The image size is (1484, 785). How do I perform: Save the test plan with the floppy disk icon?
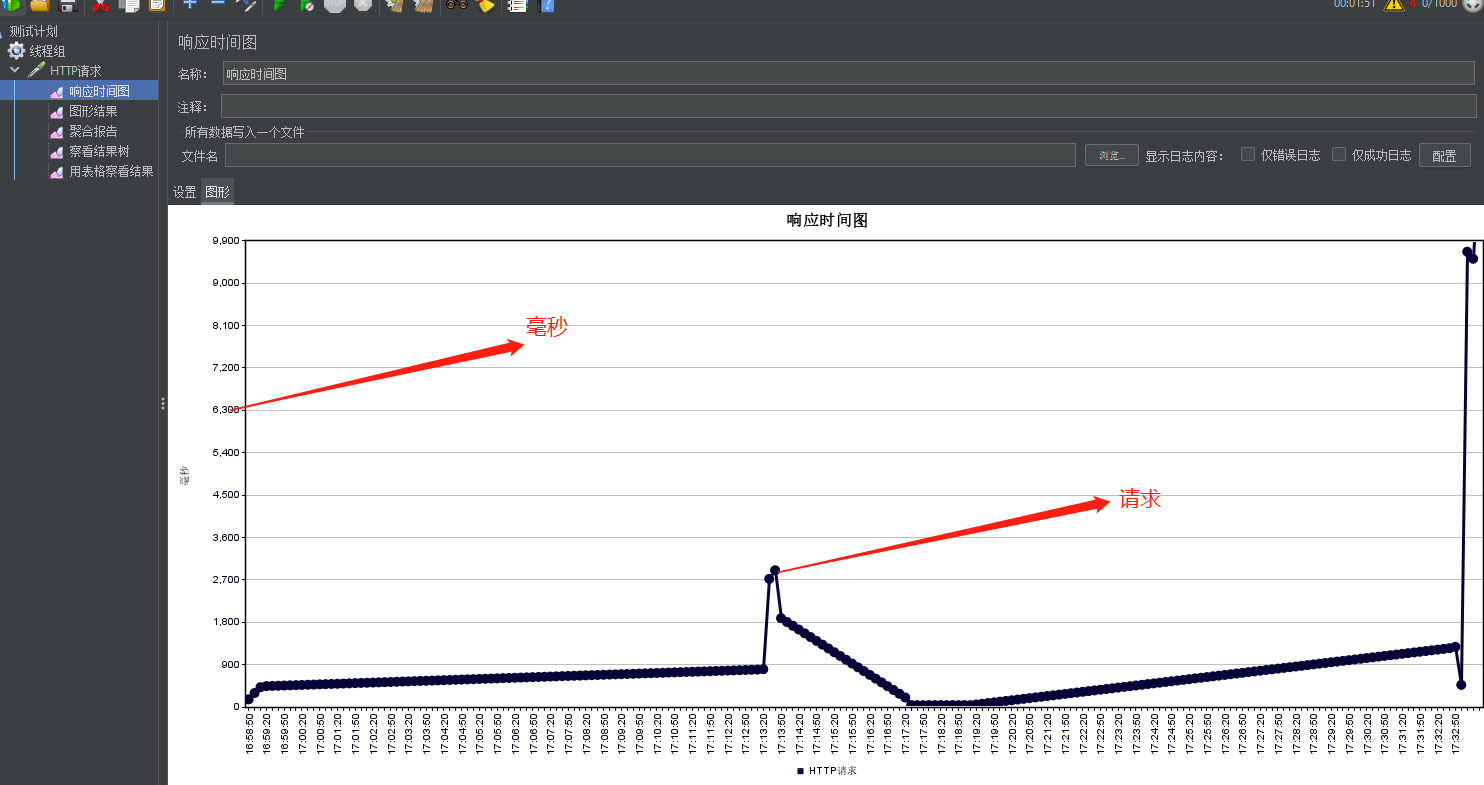(68, 5)
